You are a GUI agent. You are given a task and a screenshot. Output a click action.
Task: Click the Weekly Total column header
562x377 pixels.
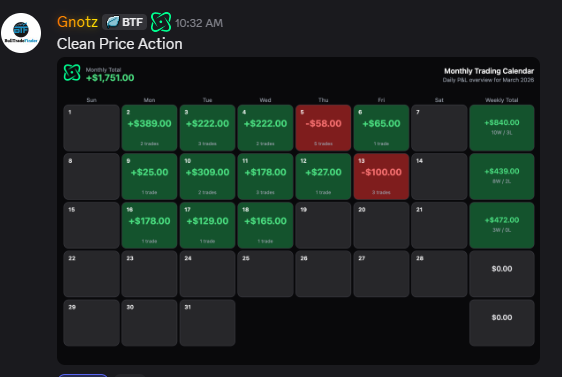(501, 100)
